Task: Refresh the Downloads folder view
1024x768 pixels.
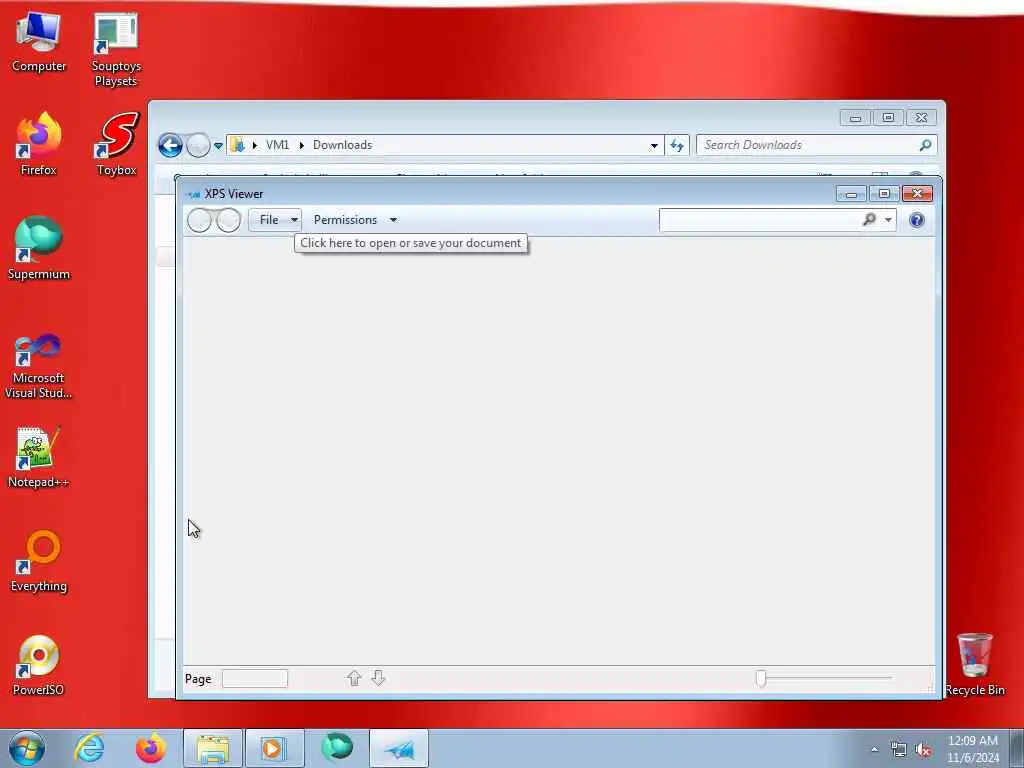Action: [x=677, y=146]
